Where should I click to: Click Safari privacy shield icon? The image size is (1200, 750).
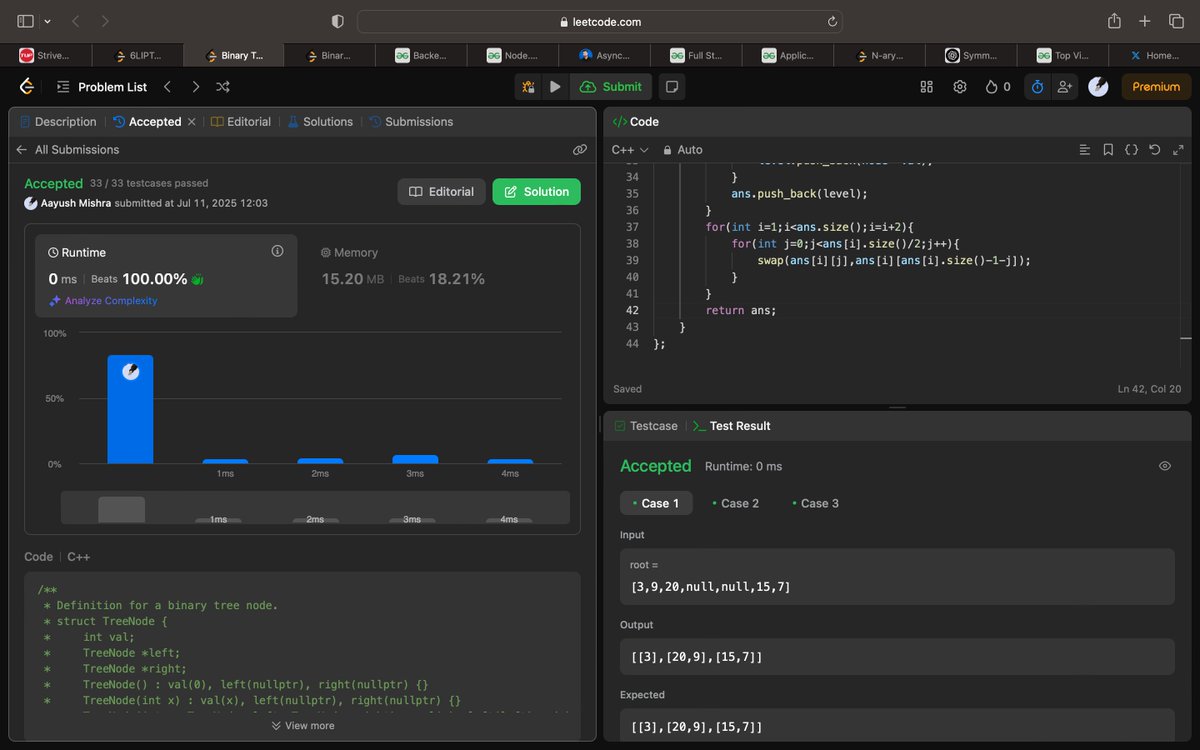337,21
